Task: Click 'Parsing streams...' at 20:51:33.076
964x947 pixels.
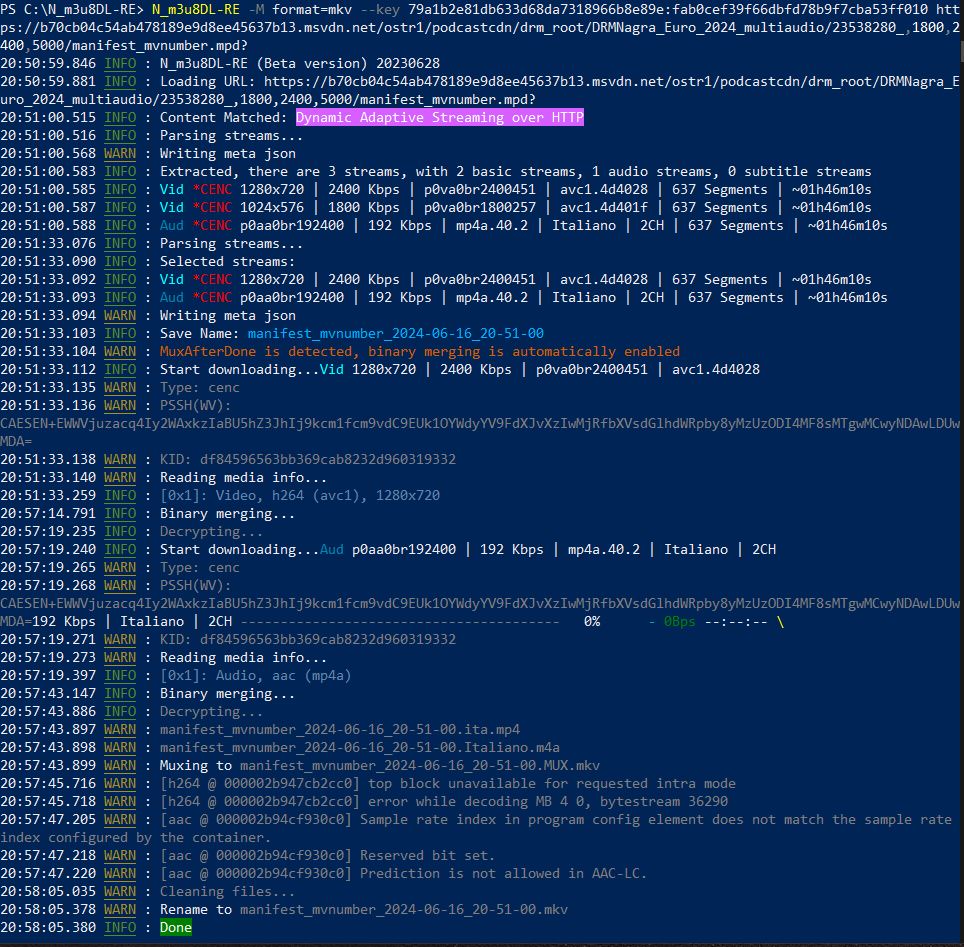Action: pos(232,244)
